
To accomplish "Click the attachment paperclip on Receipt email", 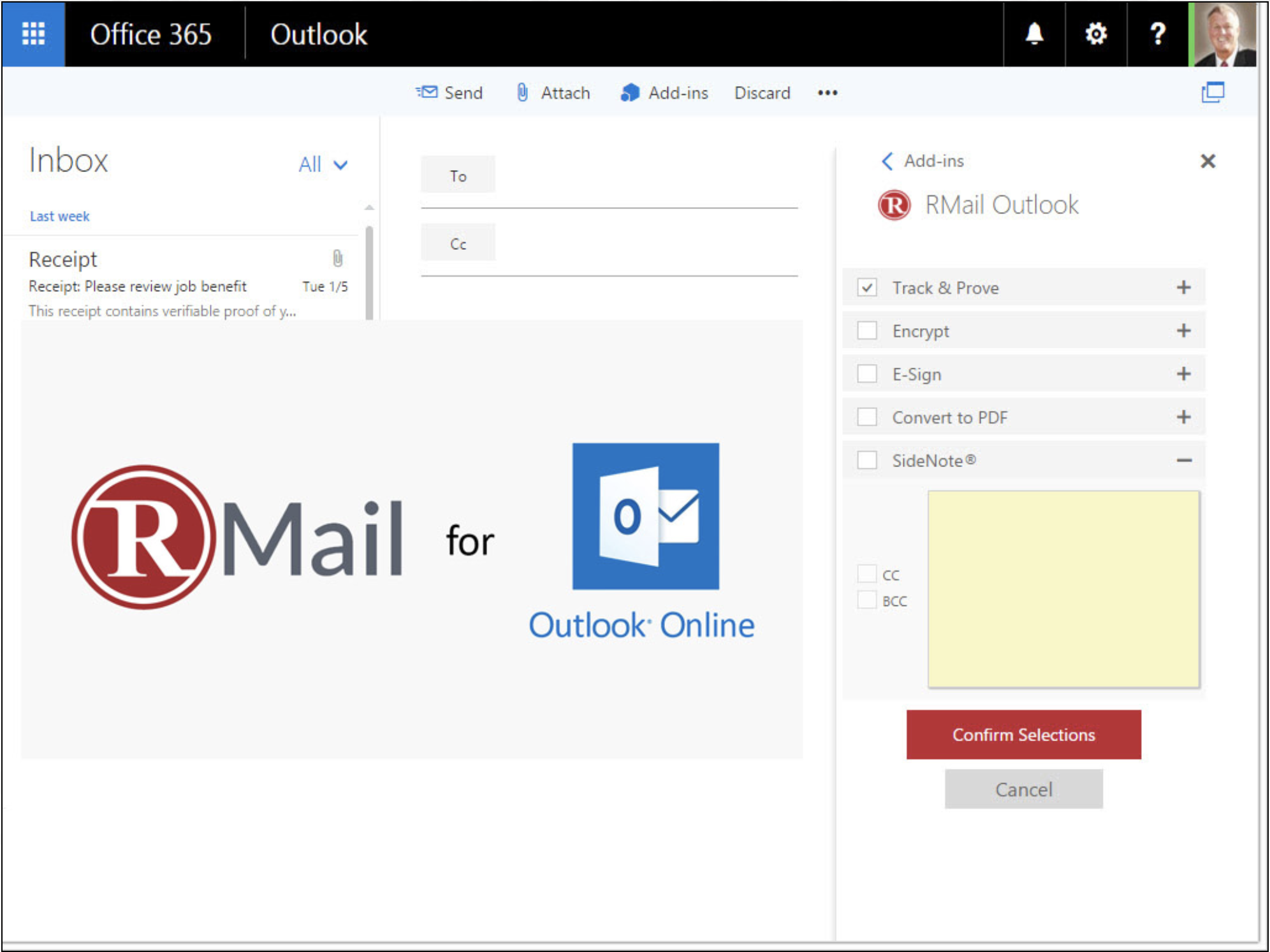I will tap(337, 258).
